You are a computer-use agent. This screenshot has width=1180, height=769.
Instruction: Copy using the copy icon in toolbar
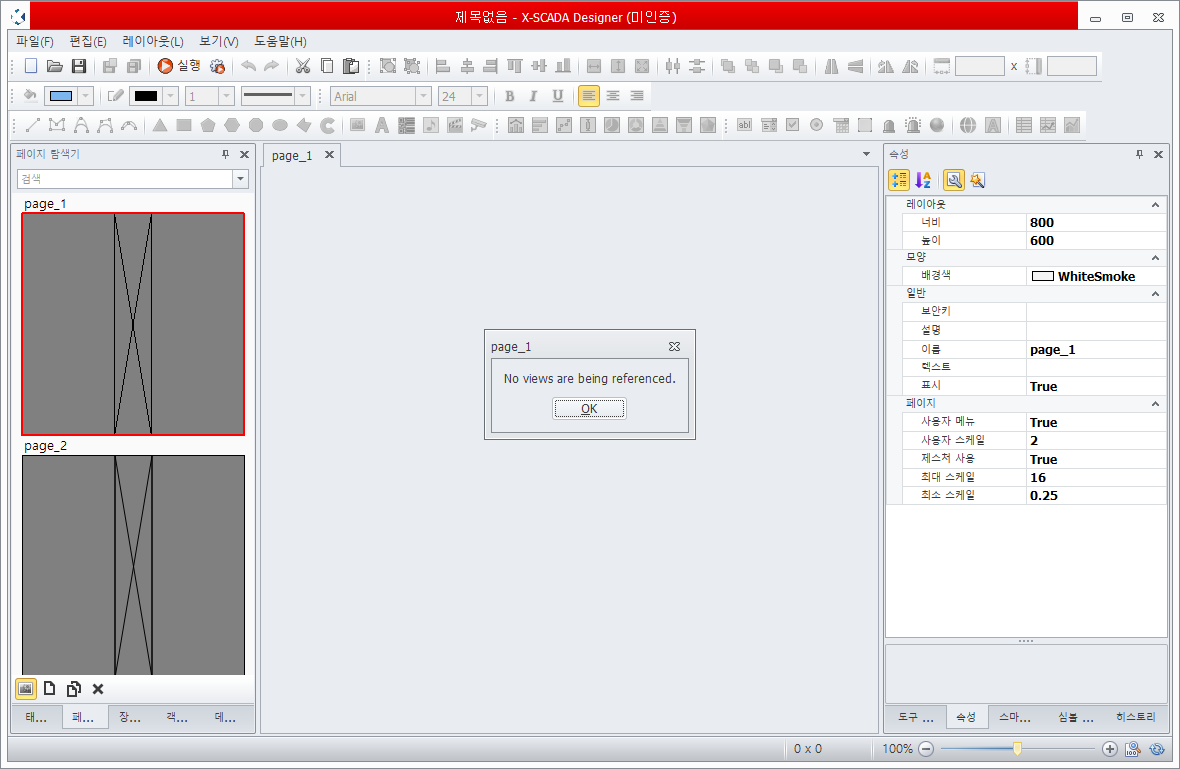coord(327,66)
